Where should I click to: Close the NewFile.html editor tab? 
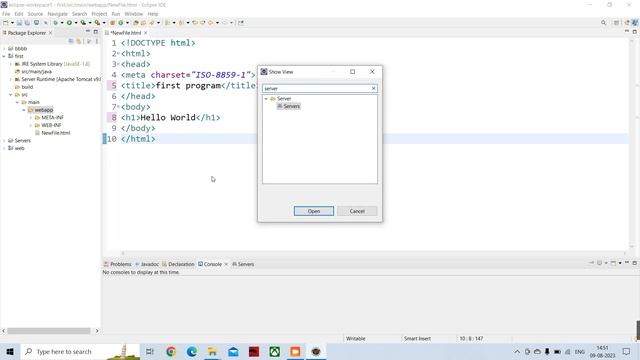pos(145,33)
